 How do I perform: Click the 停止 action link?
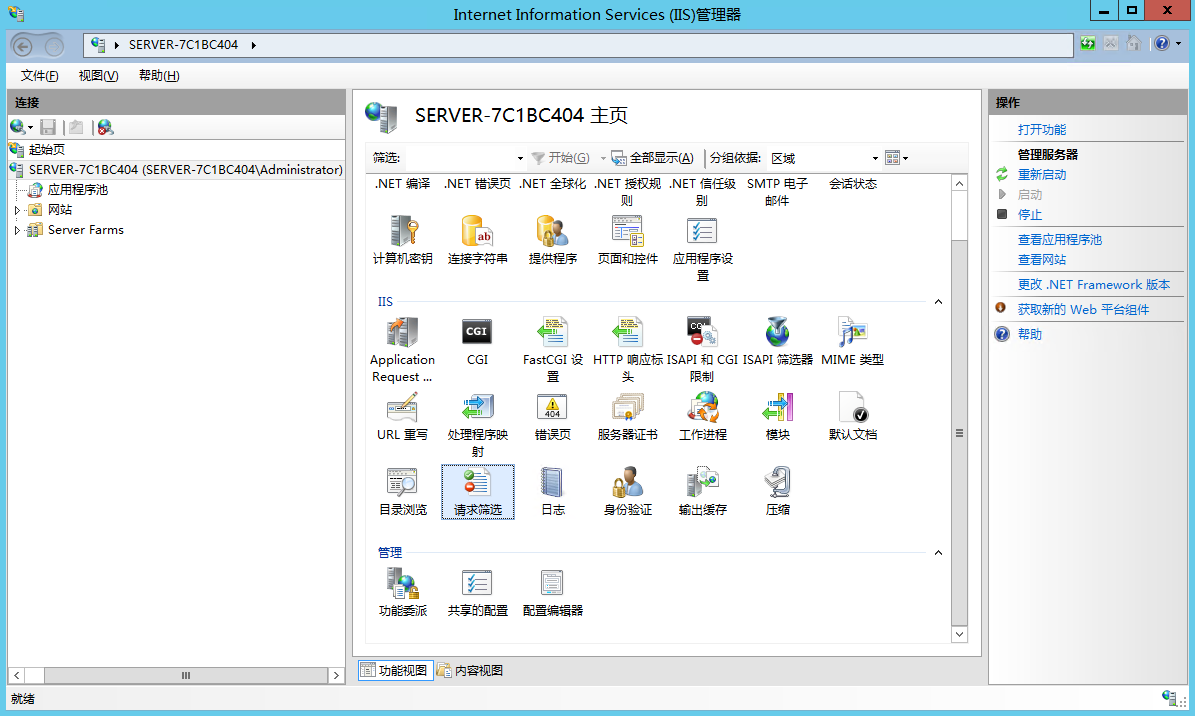pyautogui.click(x=1030, y=215)
